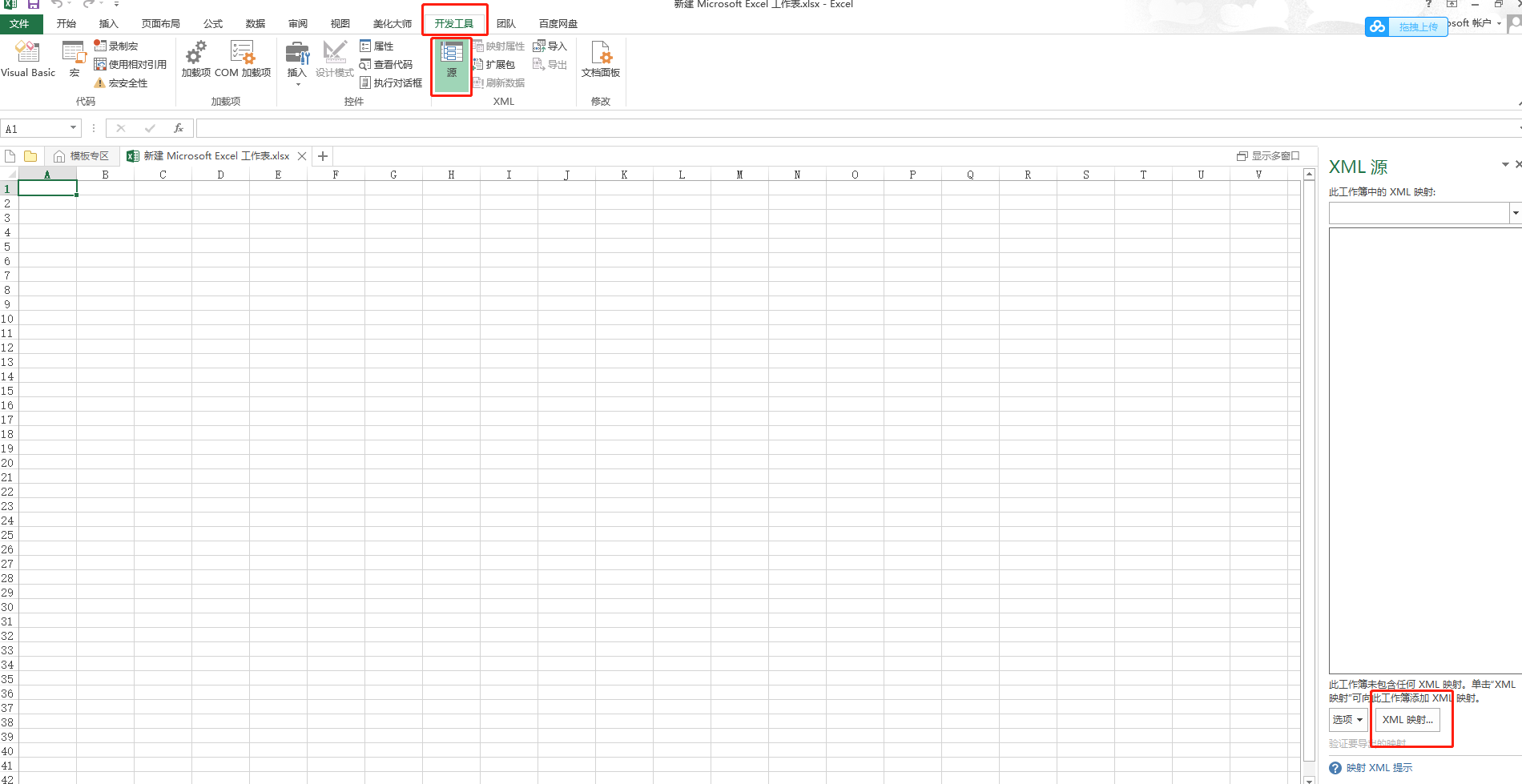Open XML Expansion Packs (扩展包)

[x=493, y=64]
